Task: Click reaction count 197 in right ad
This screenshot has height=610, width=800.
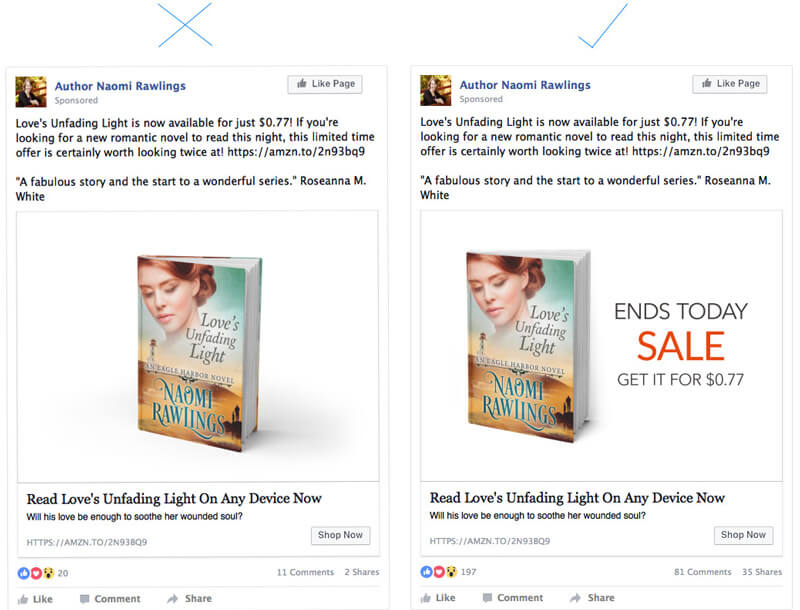Action: 468,572
